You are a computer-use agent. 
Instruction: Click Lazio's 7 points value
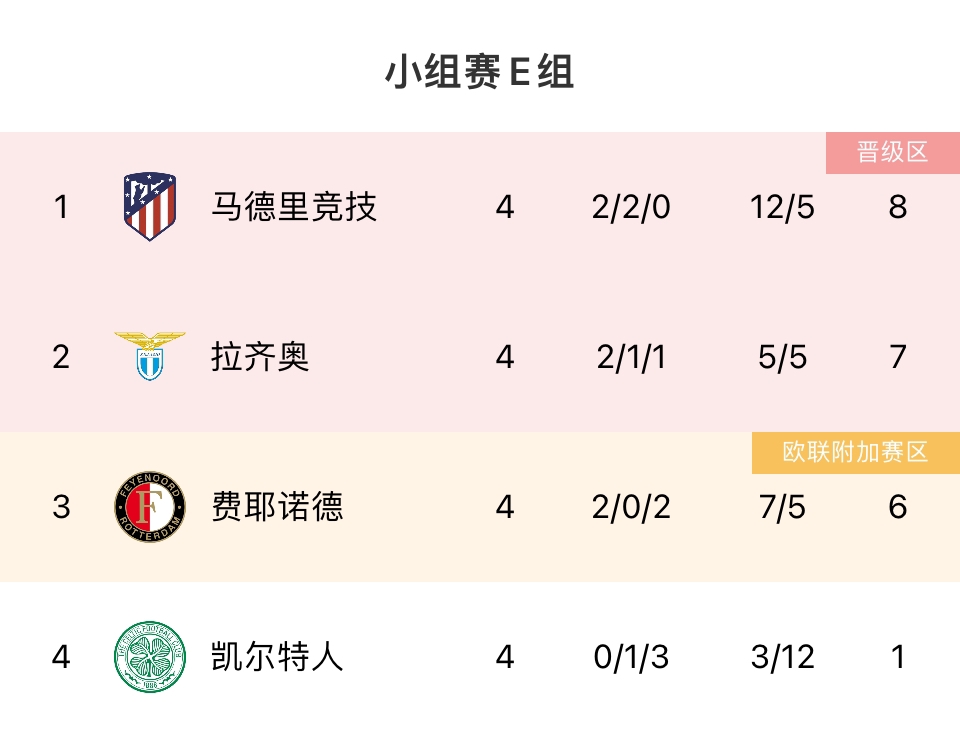coord(897,357)
